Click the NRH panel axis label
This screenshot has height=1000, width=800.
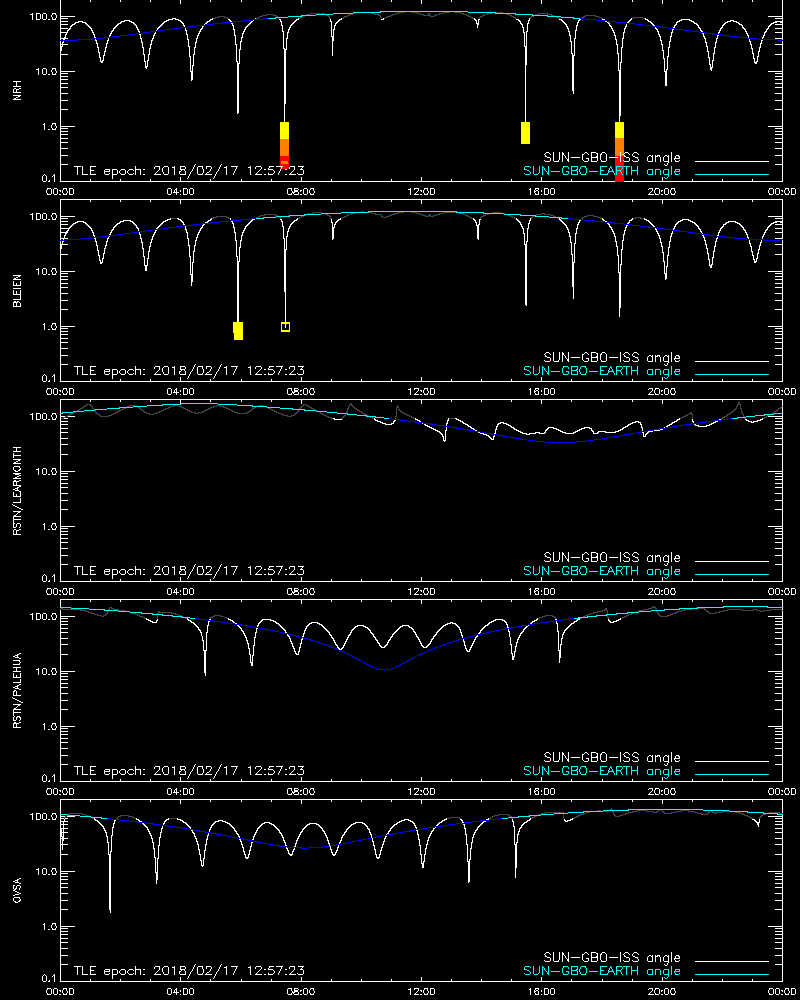click(x=17, y=91)
